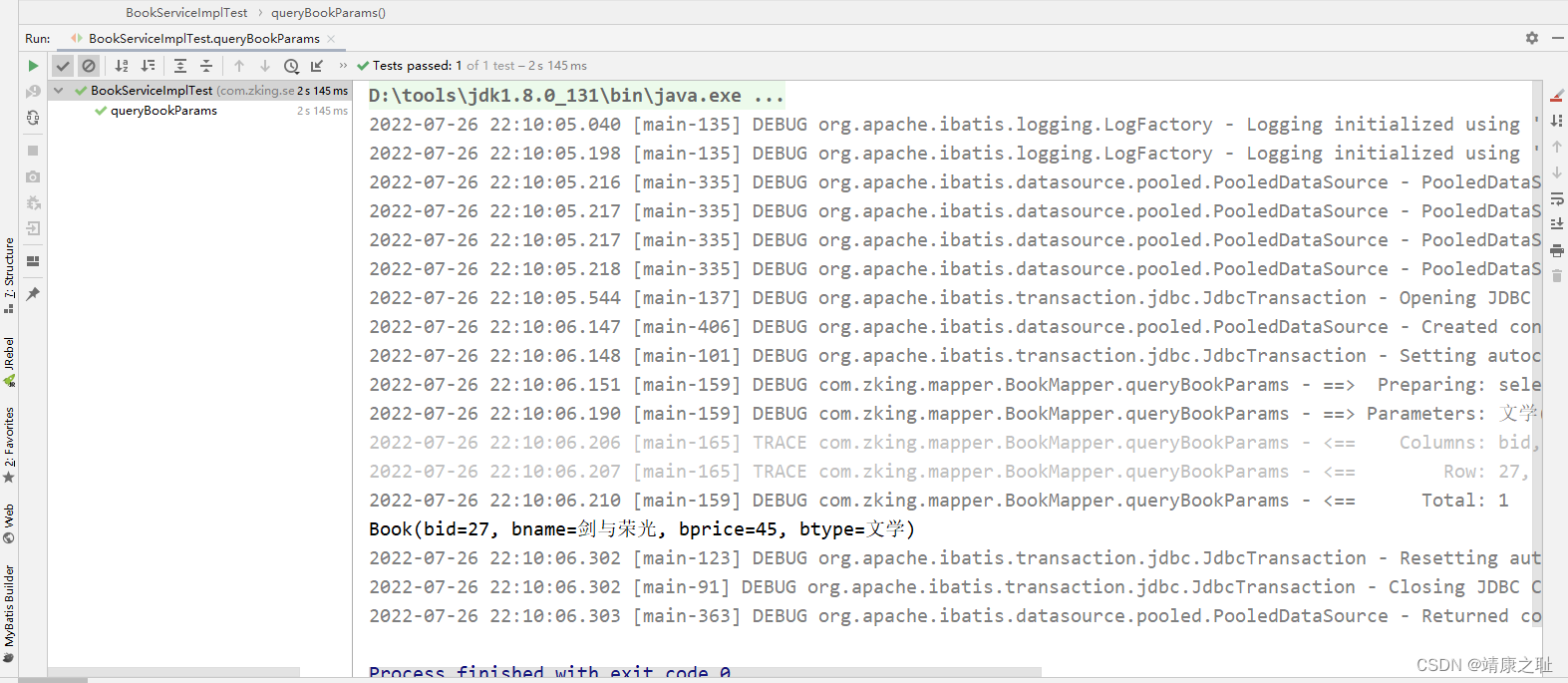Click the Stop process square icon
This screenshot has width=1568, height=683.
point(33,151)
